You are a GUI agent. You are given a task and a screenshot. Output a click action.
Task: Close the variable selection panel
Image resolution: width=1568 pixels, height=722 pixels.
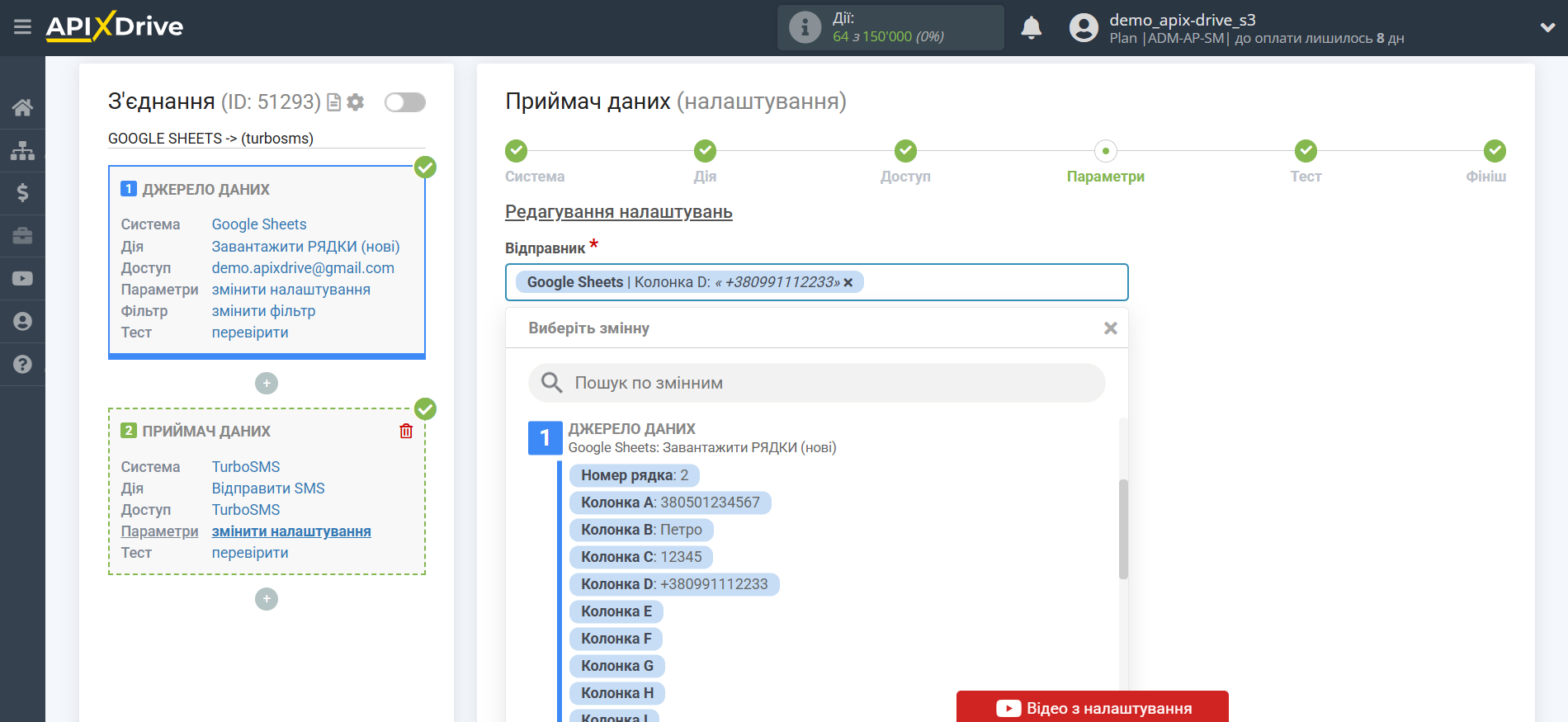[x=1111, y=328]
